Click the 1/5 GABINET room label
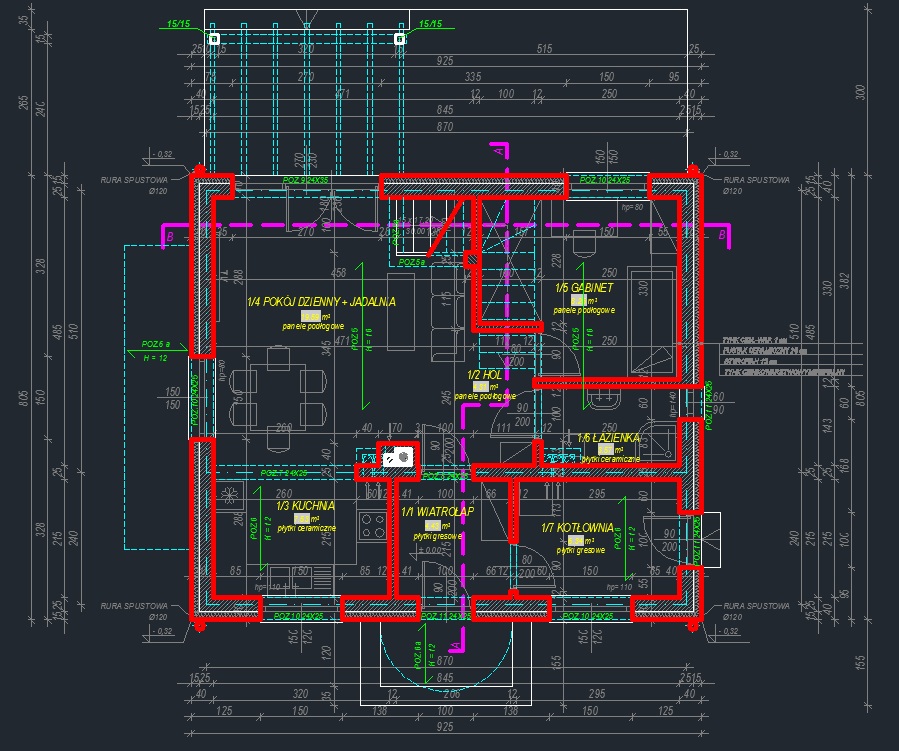 (x=584, y=288)
